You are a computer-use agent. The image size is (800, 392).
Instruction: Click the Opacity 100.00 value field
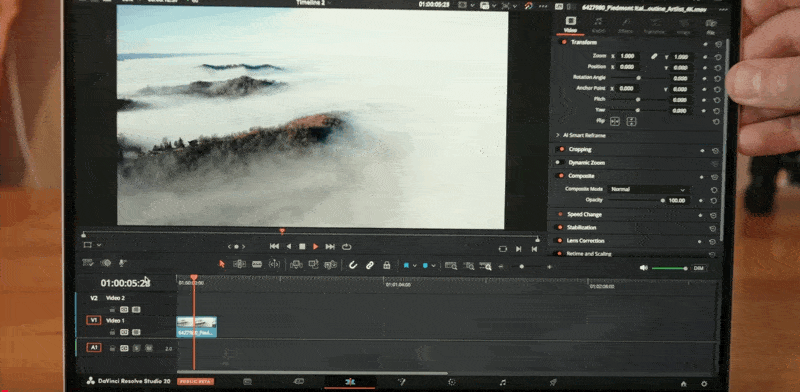click(679, 201)
